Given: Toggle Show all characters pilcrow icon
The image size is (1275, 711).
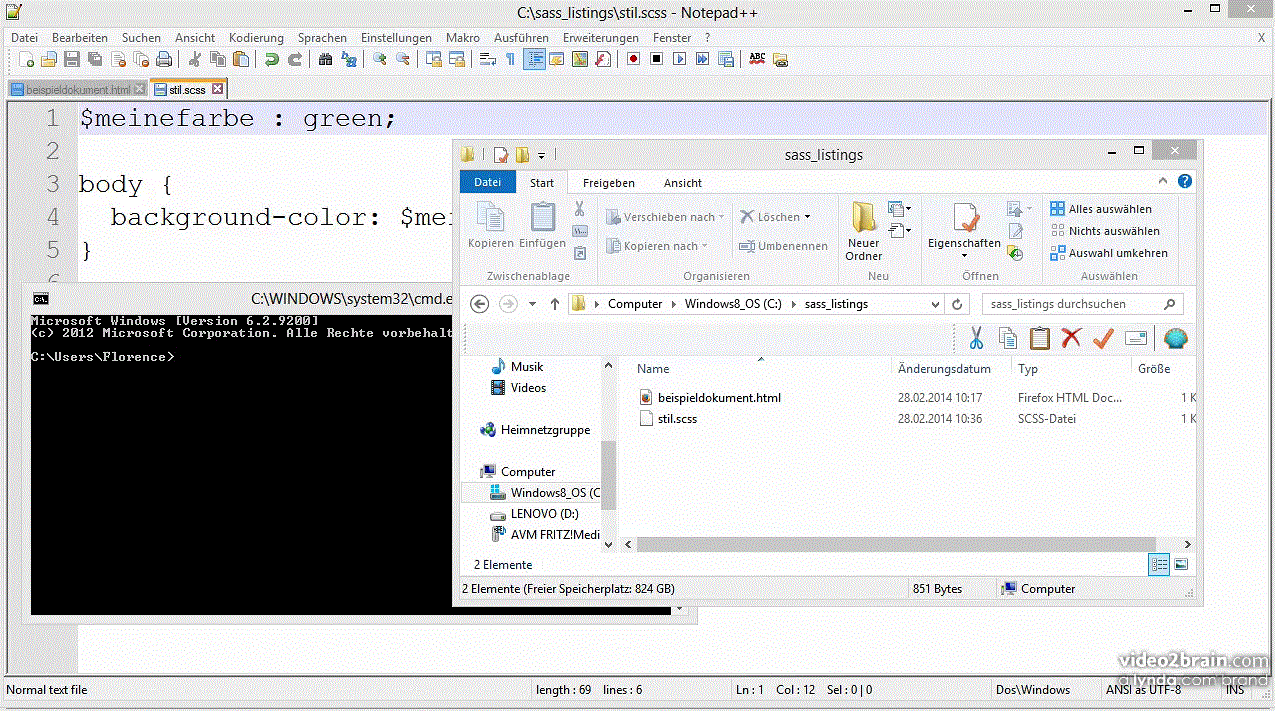Looking at the screenshot, I should (x=511, y=59).
